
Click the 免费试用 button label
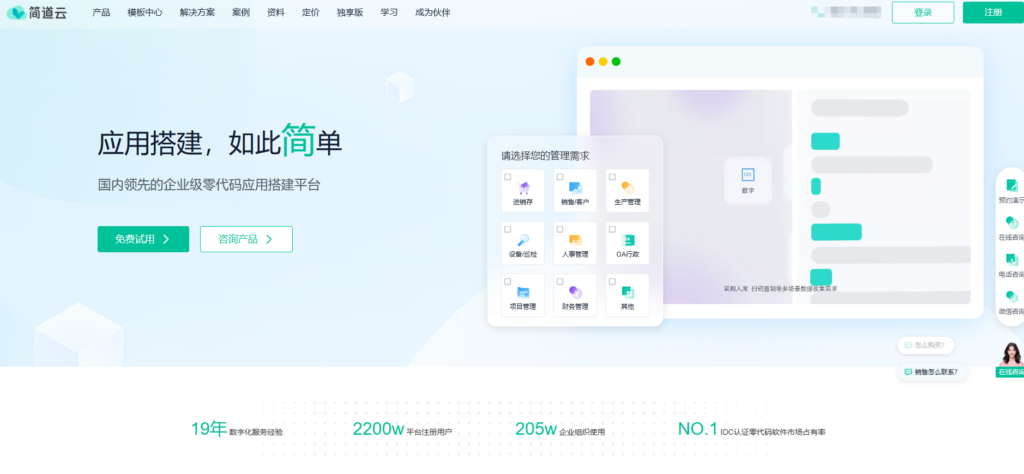(x=135, y=240)
